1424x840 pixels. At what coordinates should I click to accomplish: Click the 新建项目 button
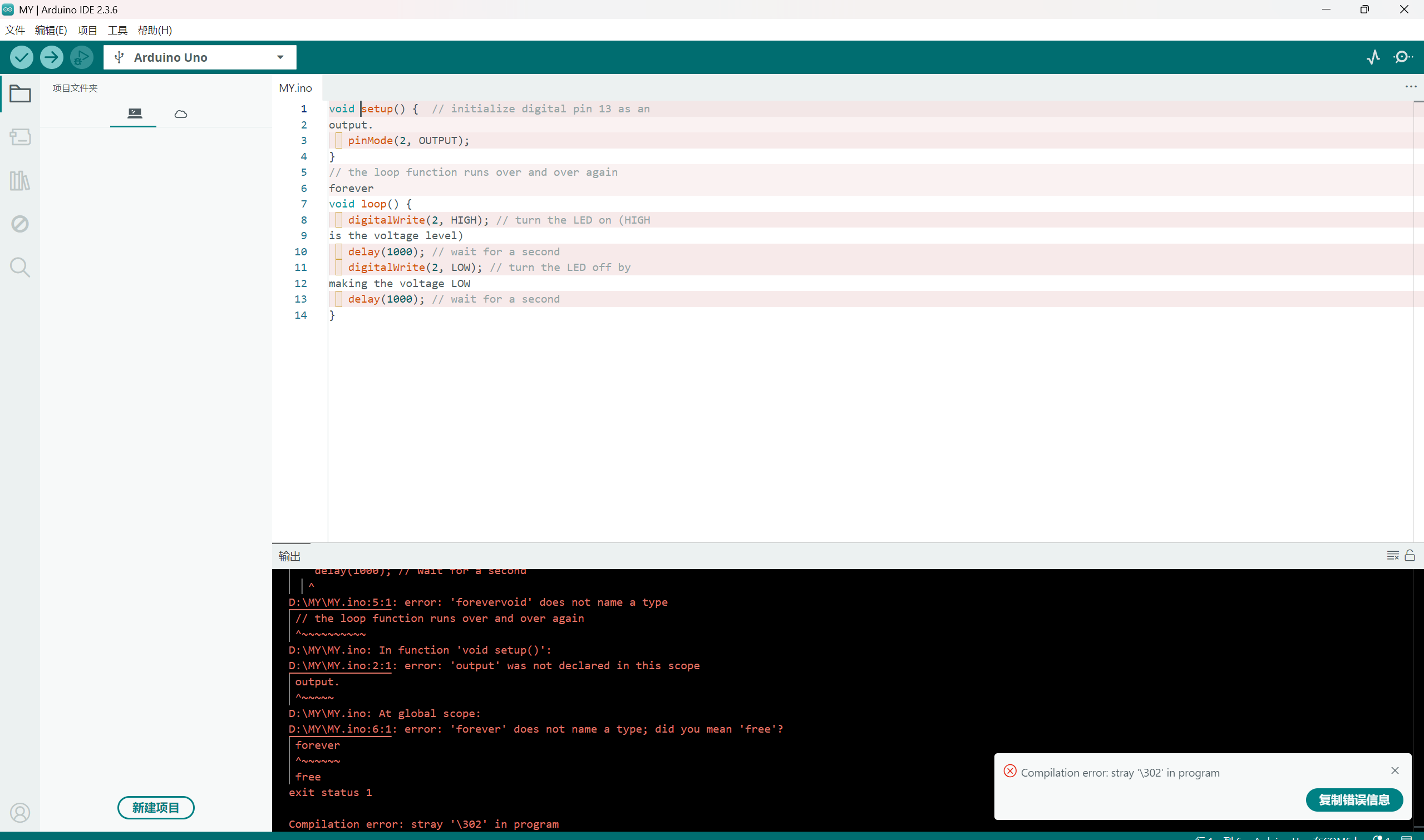[156, 808]
